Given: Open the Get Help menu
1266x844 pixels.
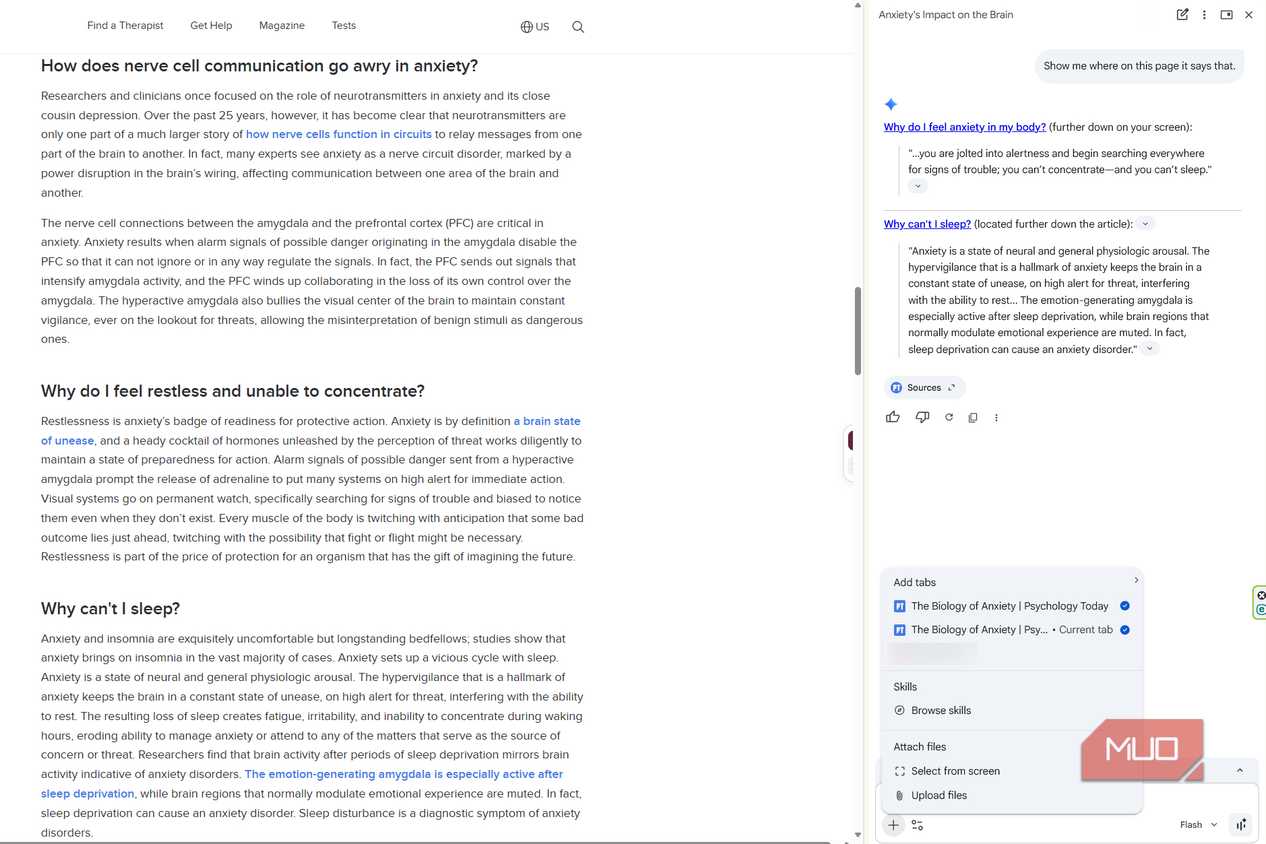Looking at the screenshot, I should point(211,25).
